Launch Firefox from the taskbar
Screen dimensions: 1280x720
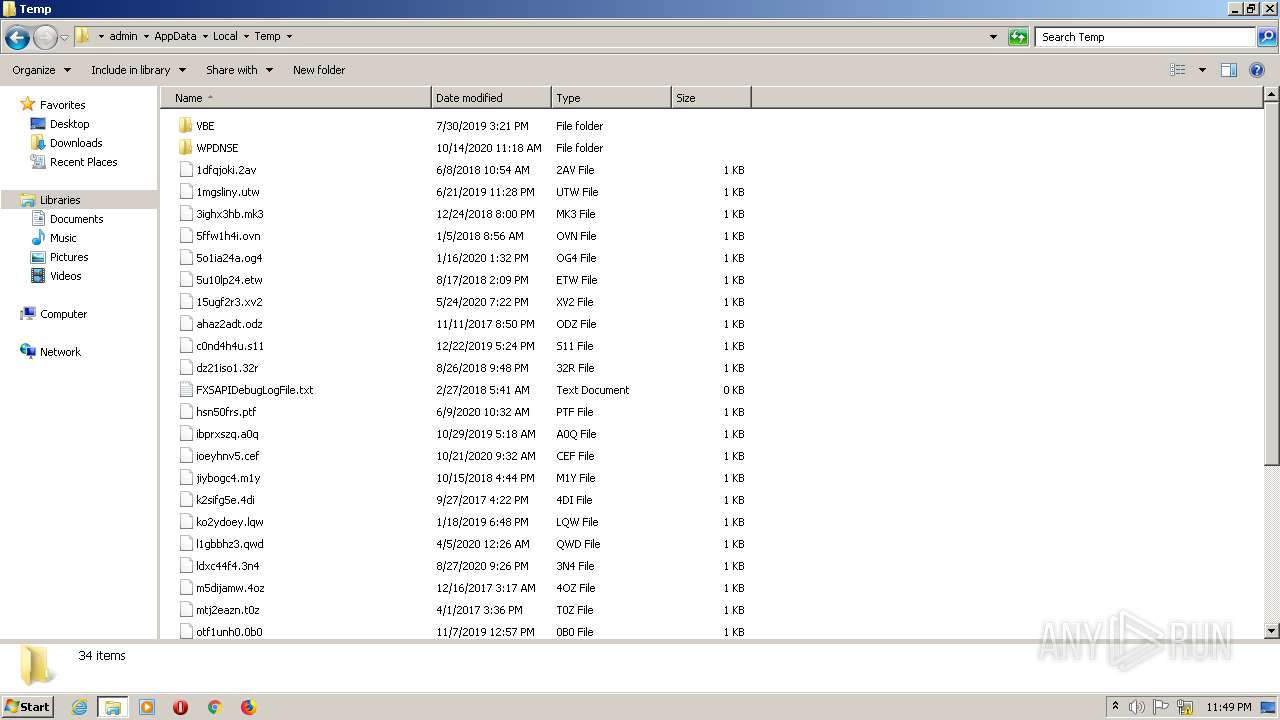click(x=248, y=707)
